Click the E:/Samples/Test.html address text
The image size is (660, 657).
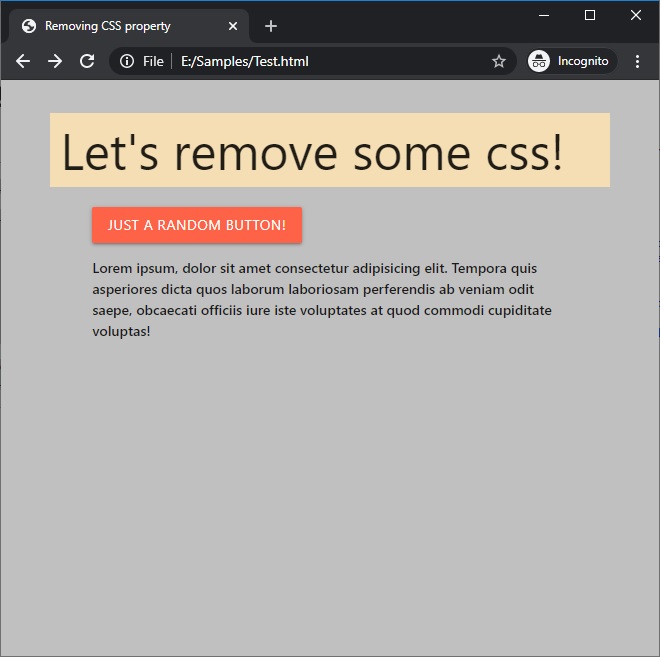click(x=245, y=61)
